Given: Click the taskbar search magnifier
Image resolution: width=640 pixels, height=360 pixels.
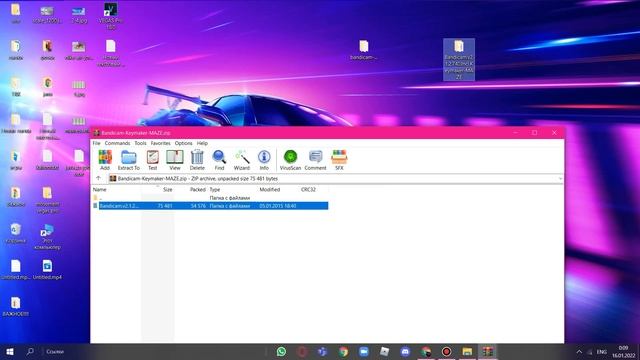Looking at the screenshot, I should 30,351.
